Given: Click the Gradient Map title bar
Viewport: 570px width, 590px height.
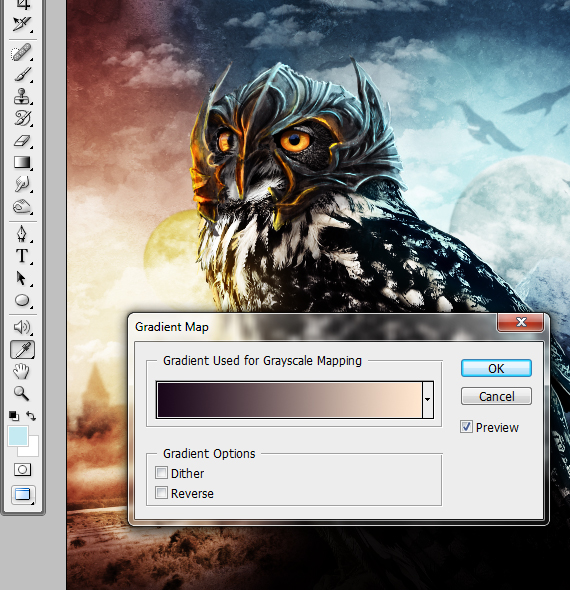Looking at the screenshot, I should coord(312,327).
